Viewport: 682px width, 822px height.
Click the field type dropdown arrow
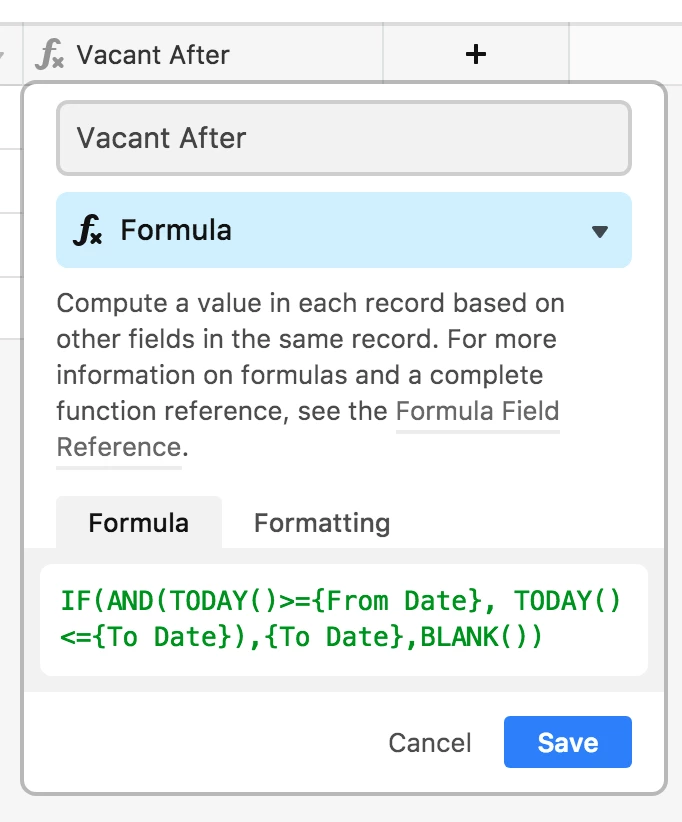click(x=599, y=231)
